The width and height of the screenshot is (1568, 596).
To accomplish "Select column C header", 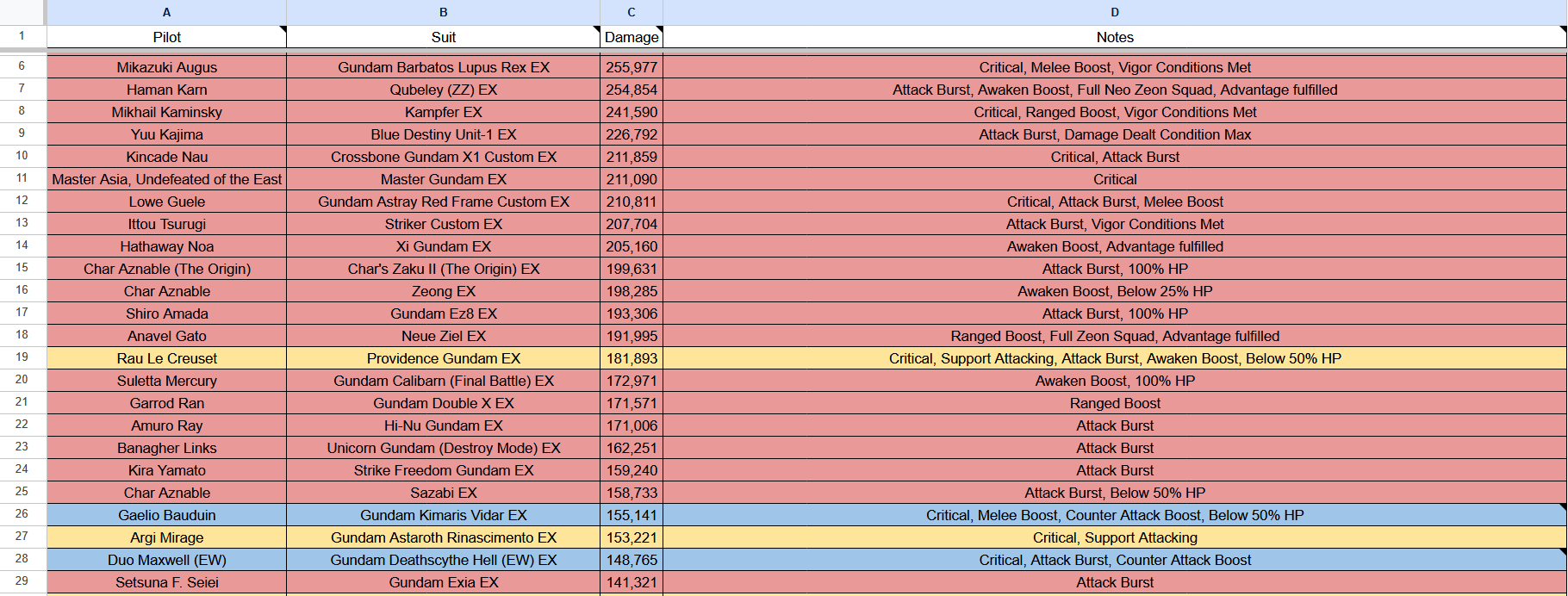I will point(632,12).
